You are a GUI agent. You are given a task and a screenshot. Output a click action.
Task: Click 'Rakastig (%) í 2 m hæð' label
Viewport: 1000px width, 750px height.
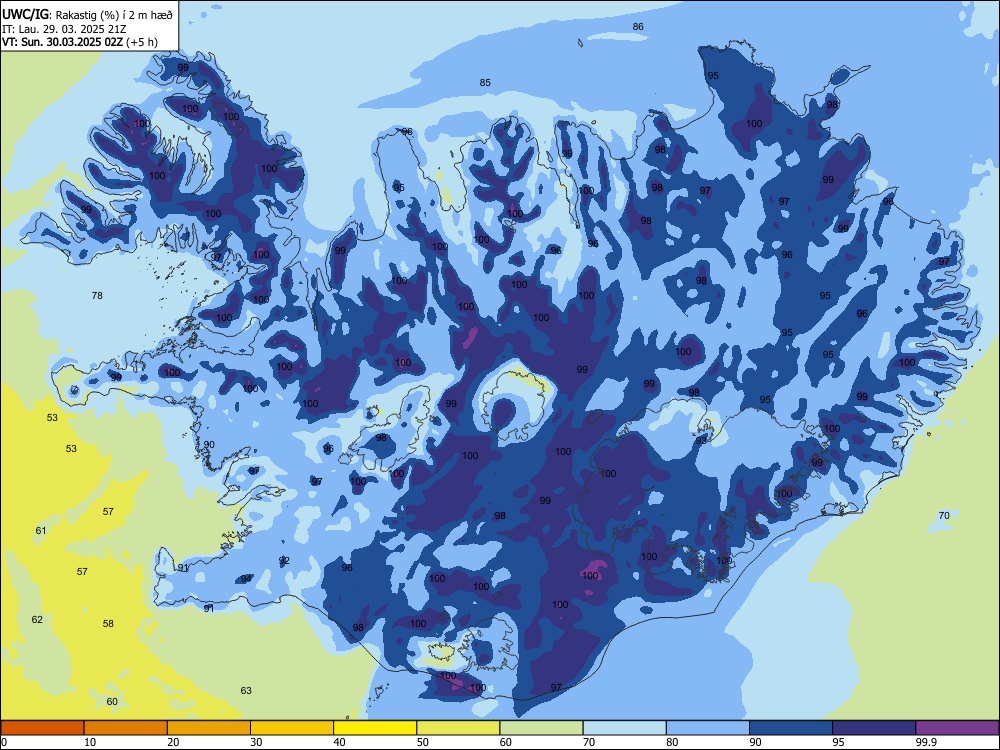point(114,15)
